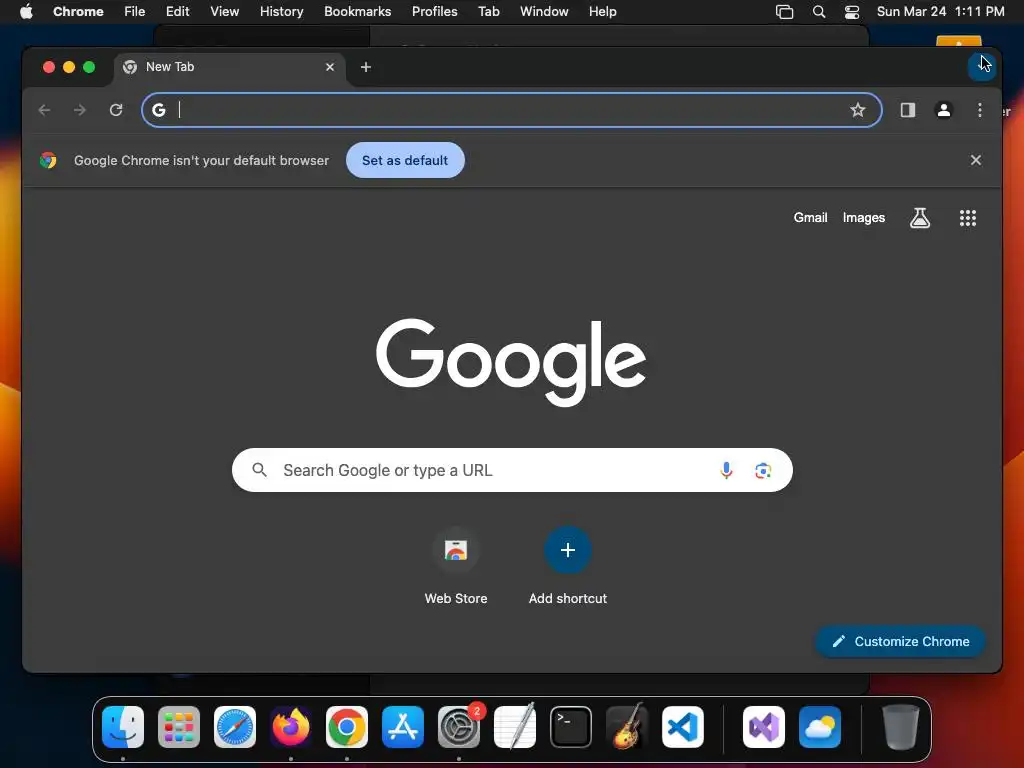Open Visual Studio Code from the Dock
The width and height of the screenshot is (1024, 768).
(682, 727)
